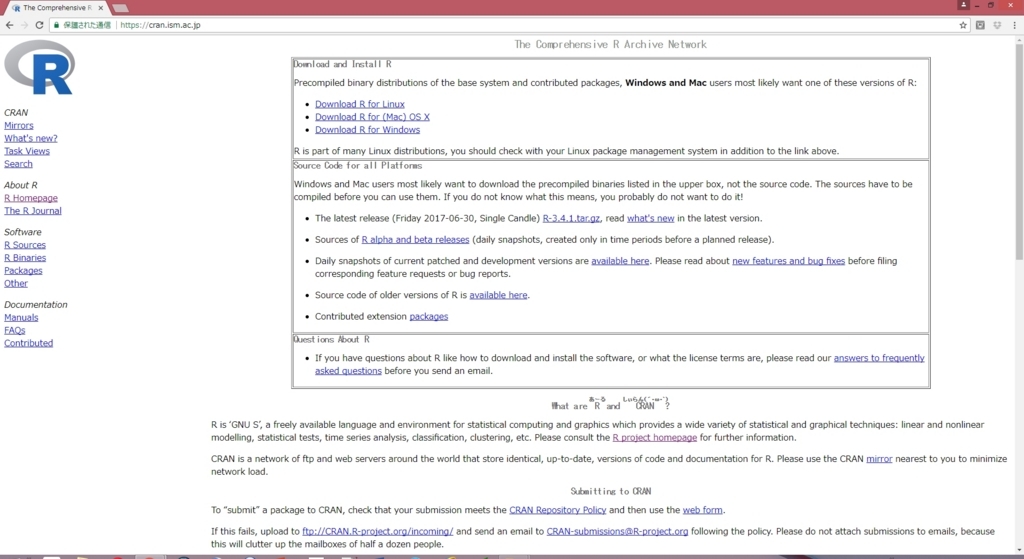Click Download R for Windows
The image size is (1024, 559).
tap(367, 130)
